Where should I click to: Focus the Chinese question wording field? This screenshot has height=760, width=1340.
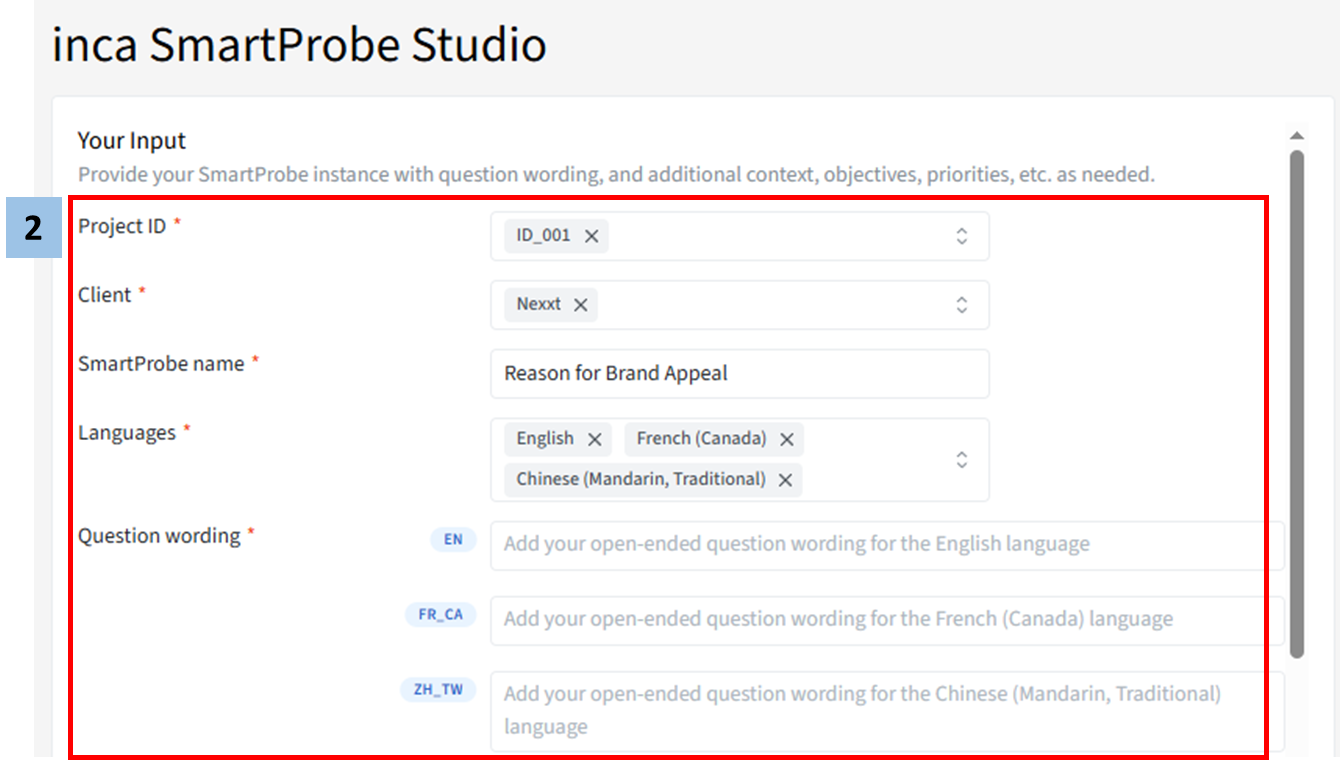(x=886, y=710)
